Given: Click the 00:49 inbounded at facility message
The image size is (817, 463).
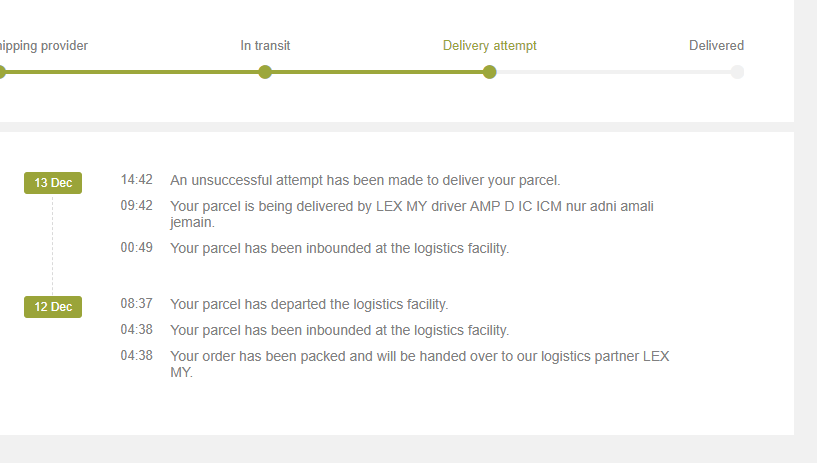Looking at the screenshot, I should pos(339,248).
